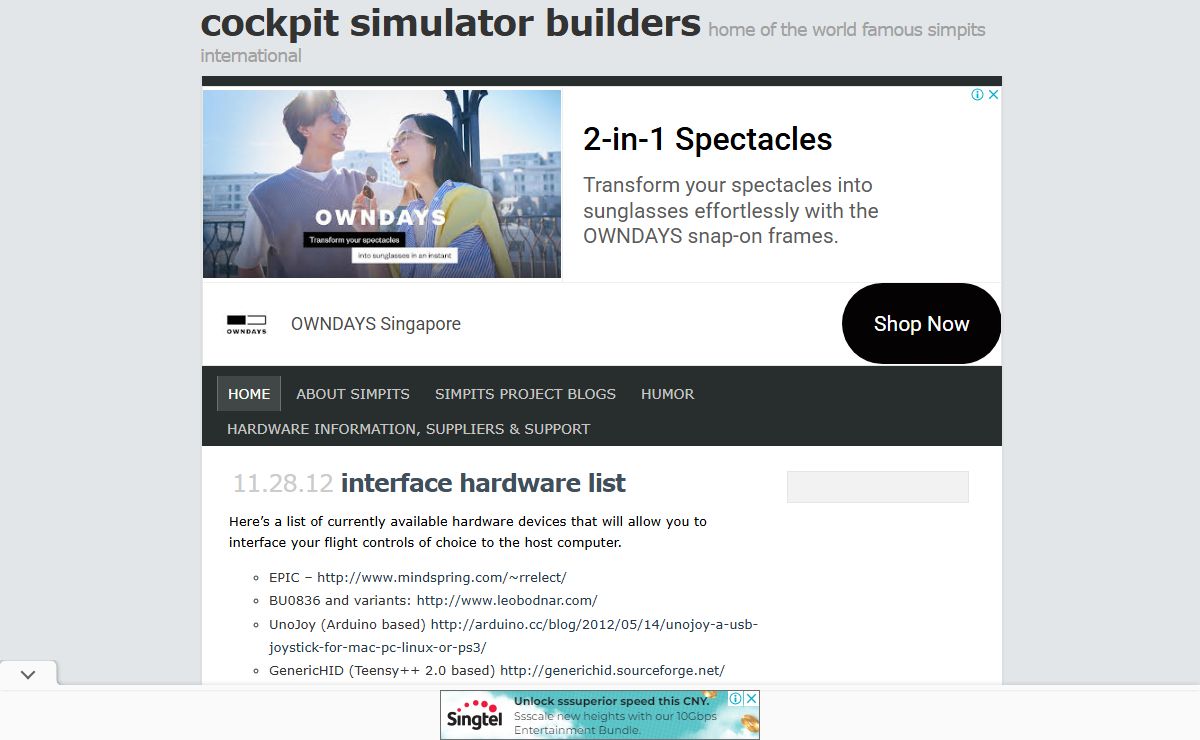The image size is (1200, 740).
Task: Click the 'Transform your spectacles' ad description
Action: (731, 211)
